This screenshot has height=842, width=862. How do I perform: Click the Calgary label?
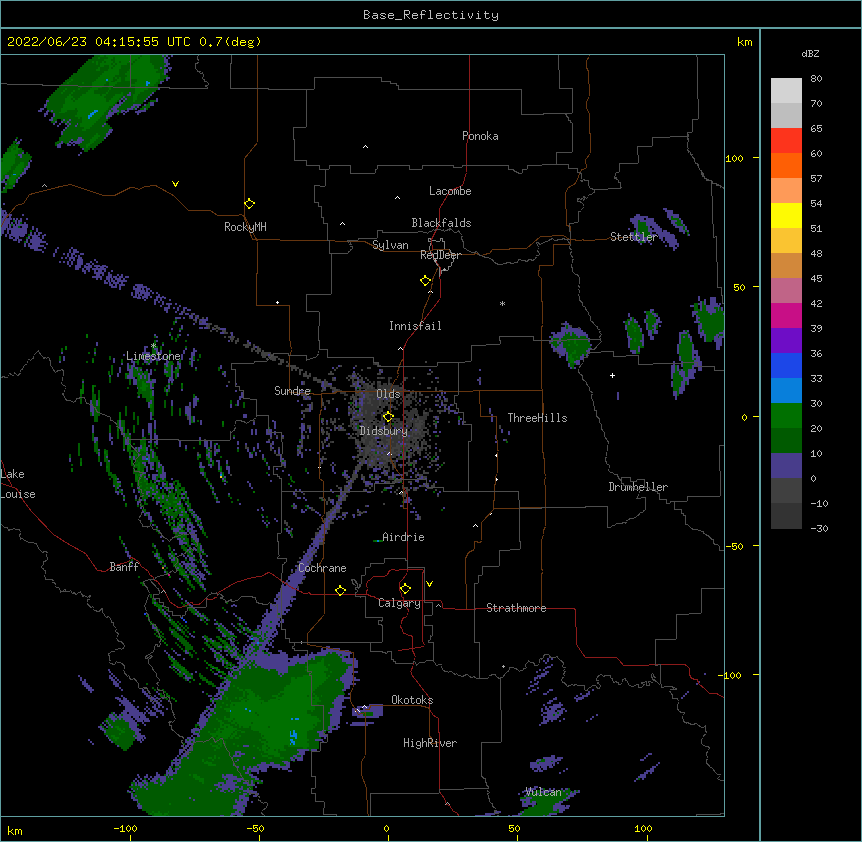399,603
